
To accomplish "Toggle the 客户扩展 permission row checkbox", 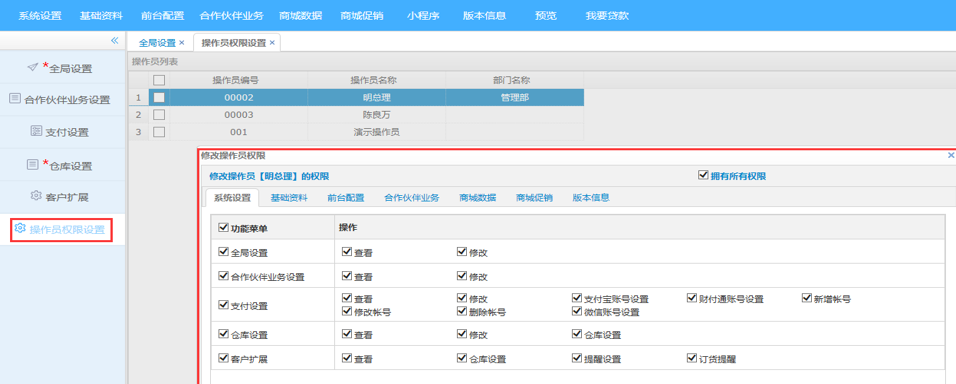I will (x=223, y=358).
